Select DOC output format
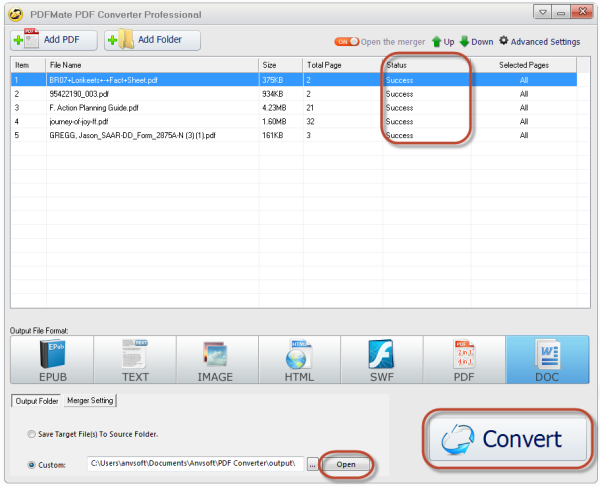Screen dimensions: 600x486 coord(547,360)
